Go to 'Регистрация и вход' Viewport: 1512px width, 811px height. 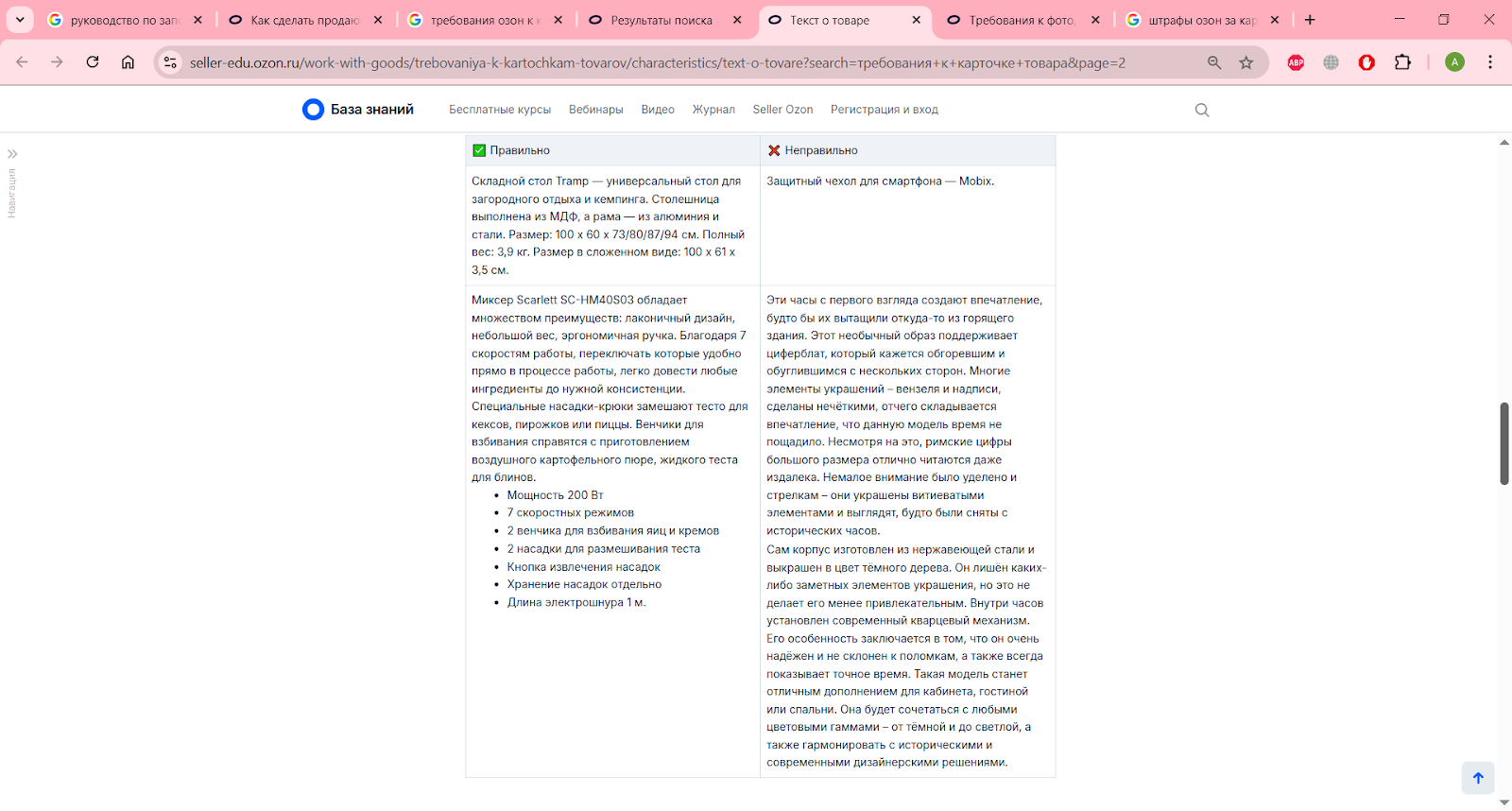[885, 110]
